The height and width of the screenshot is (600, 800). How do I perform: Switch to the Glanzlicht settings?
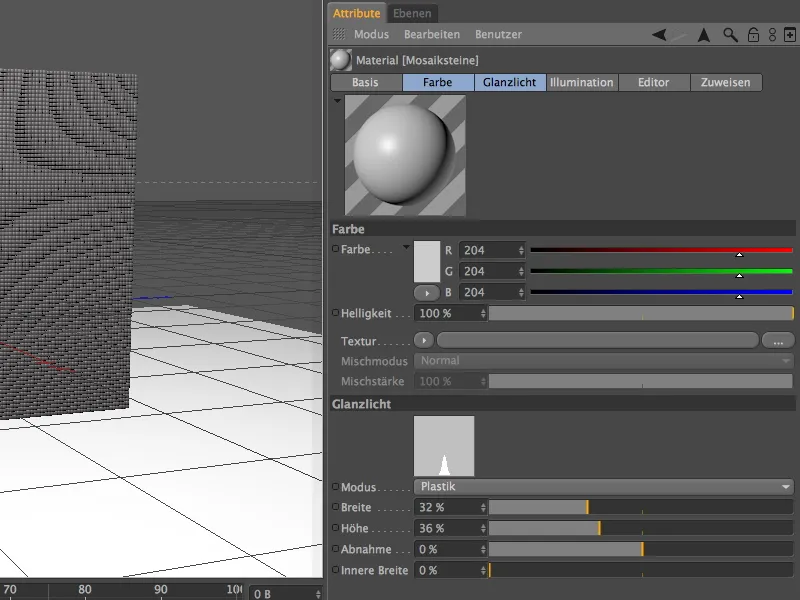click(x=510, y=83)
